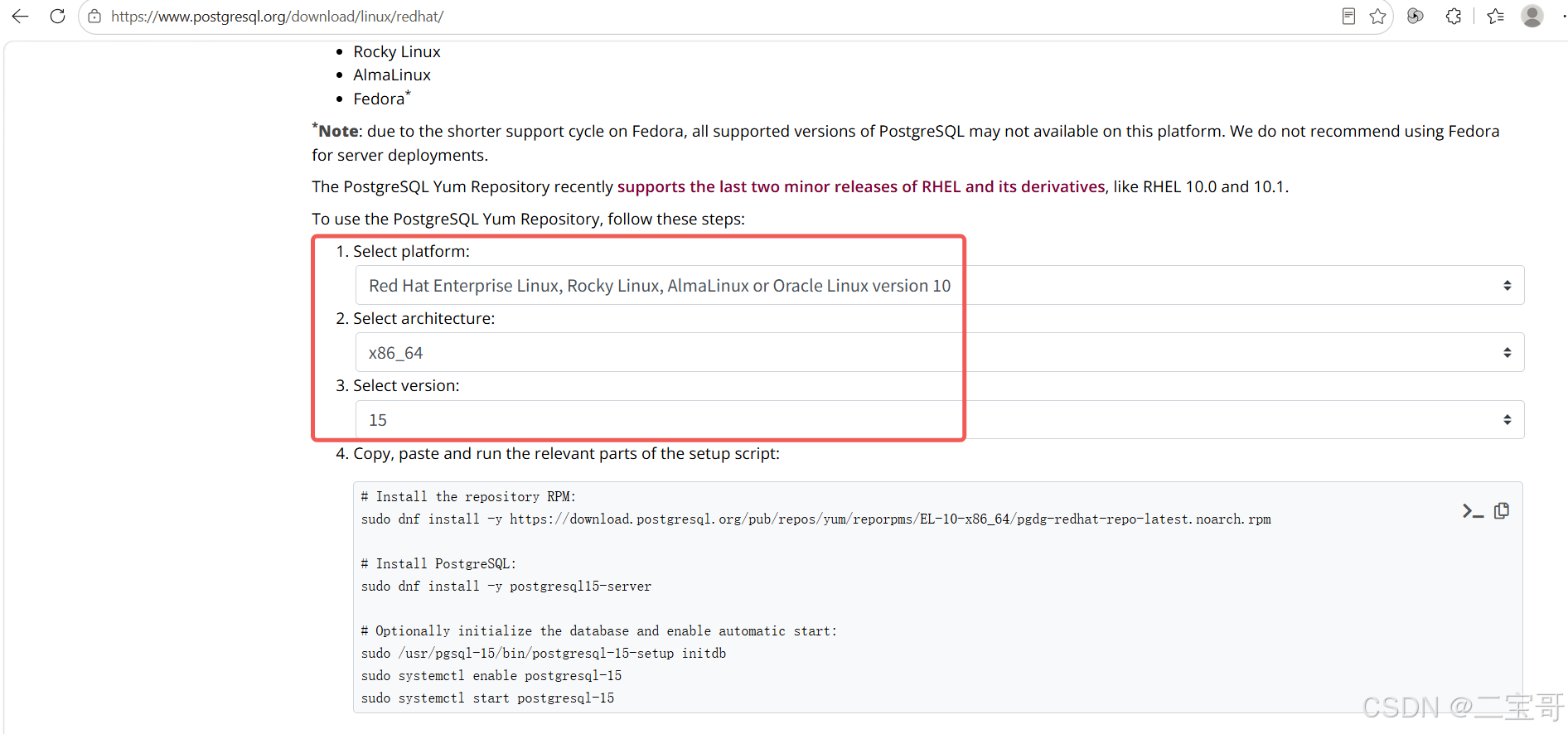
Task: Open the favorites list star-with-lines icon
Action: (x=1496, y=16)
